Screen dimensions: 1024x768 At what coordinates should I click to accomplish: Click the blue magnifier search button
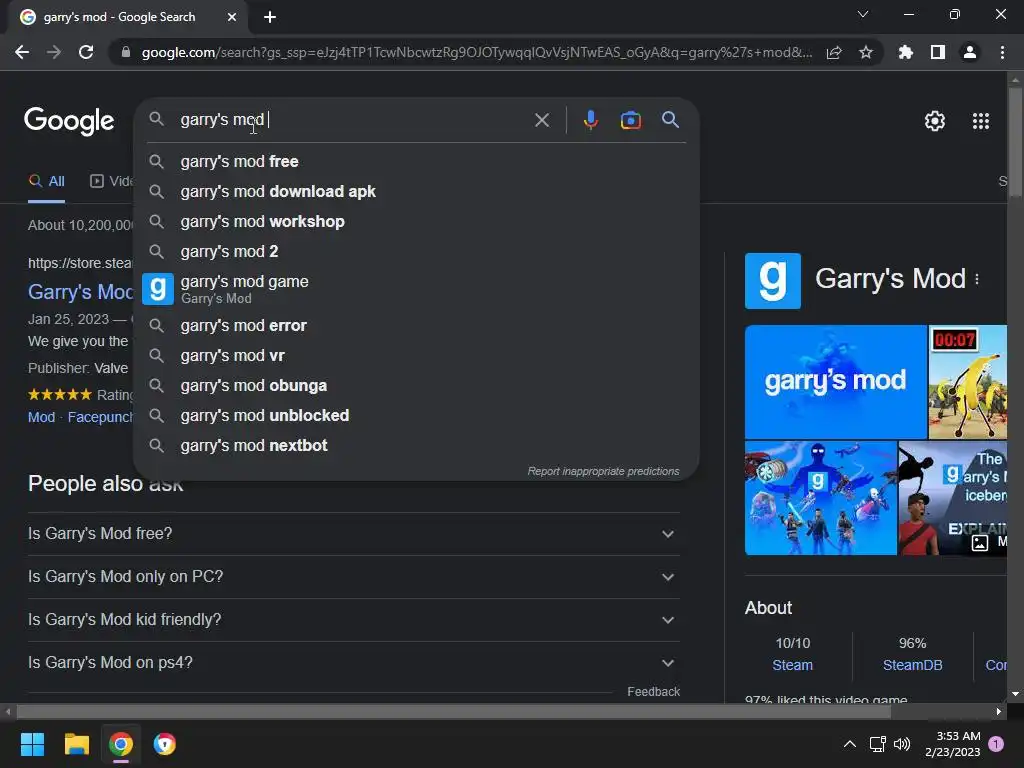(670, 120)
